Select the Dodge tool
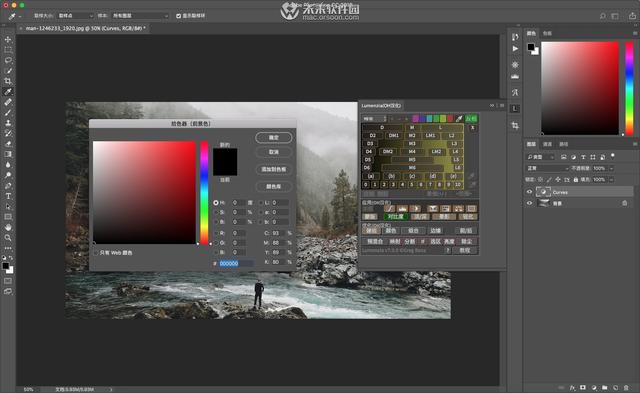 pyautogui.click(x=8, y=175)
